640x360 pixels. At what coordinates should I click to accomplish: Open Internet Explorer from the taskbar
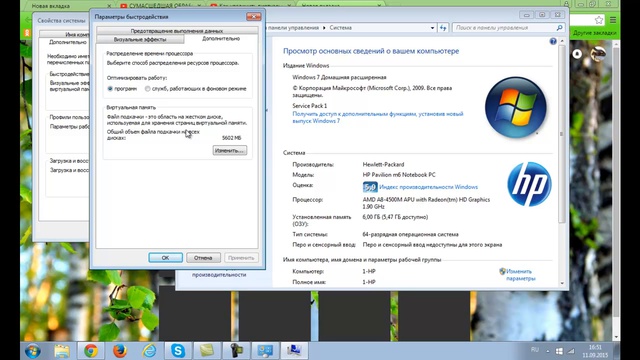pos(149,351)
